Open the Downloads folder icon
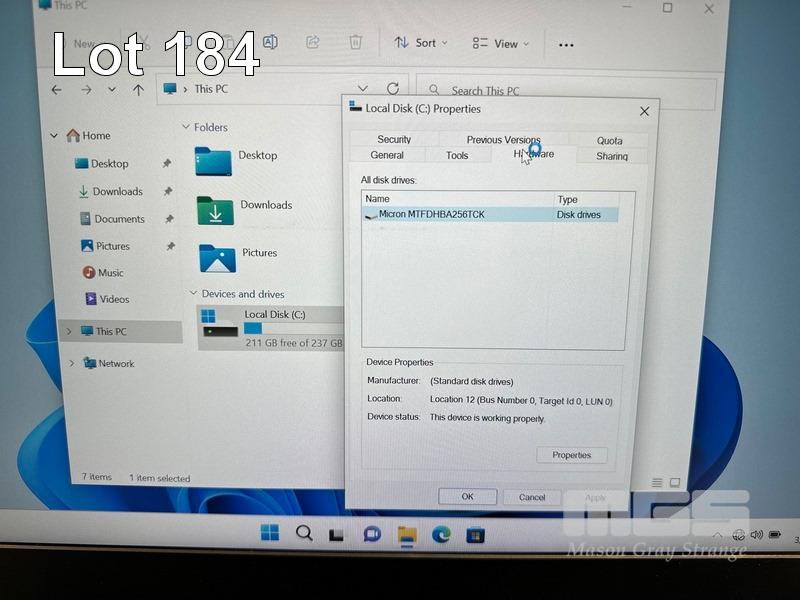The height and width of the screenshot is (600, 800). point(215,209)
